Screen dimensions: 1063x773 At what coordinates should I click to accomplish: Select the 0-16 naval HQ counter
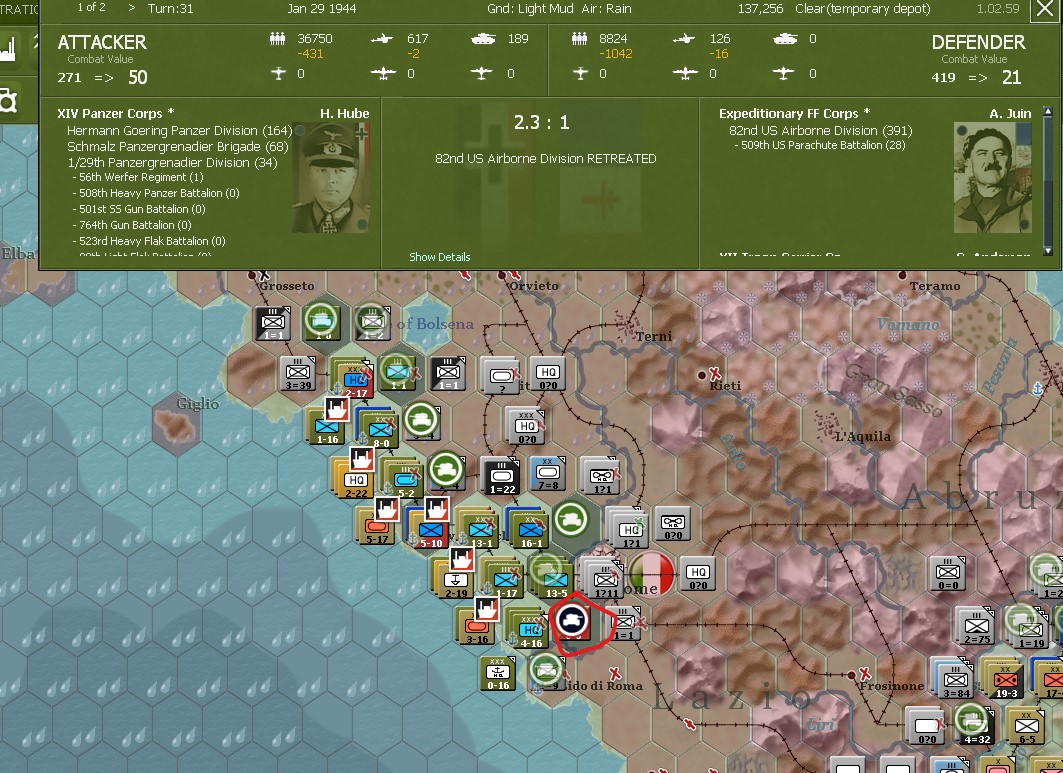tap(498, 673)
